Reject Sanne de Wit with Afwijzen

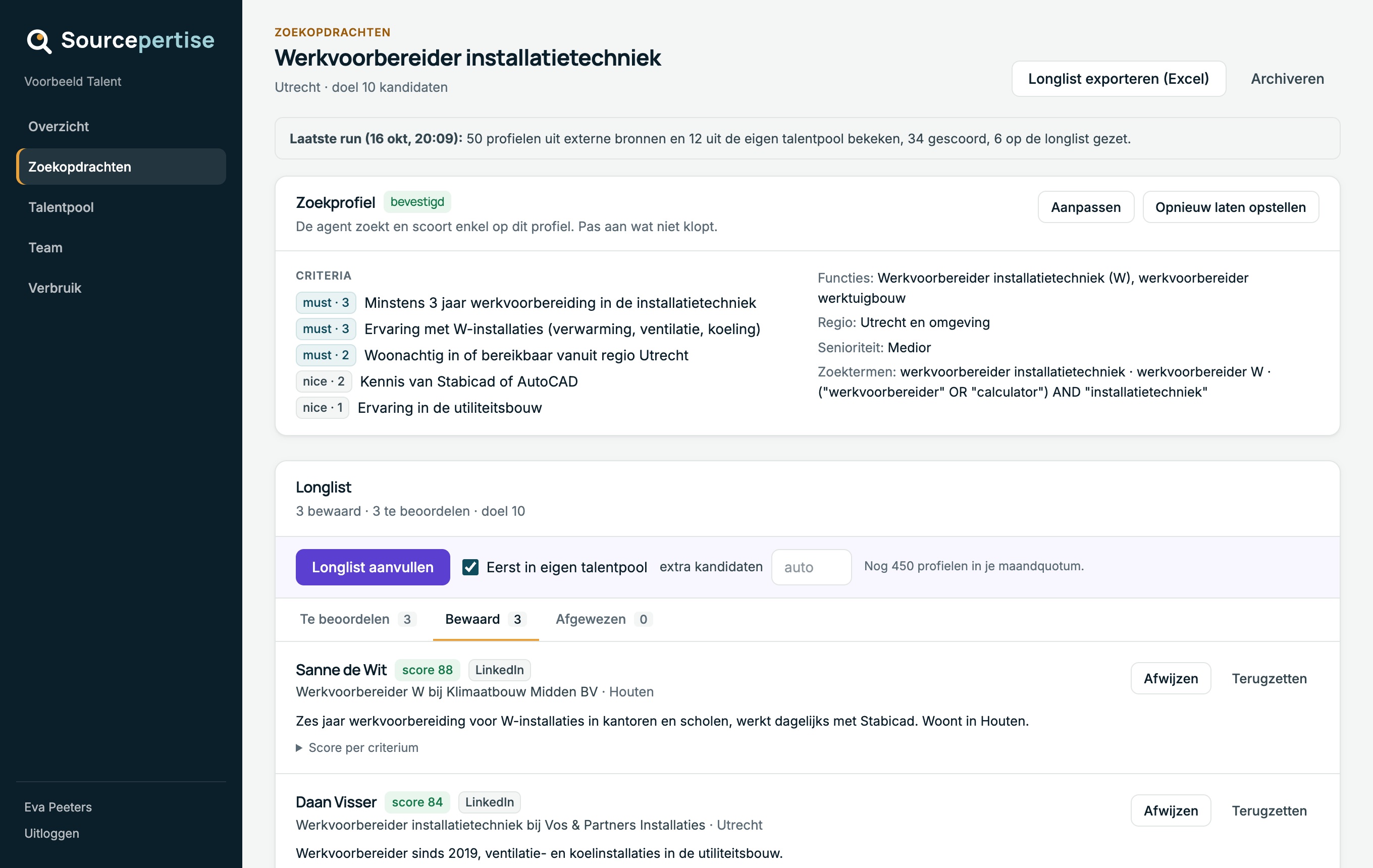coord(1171,678)
